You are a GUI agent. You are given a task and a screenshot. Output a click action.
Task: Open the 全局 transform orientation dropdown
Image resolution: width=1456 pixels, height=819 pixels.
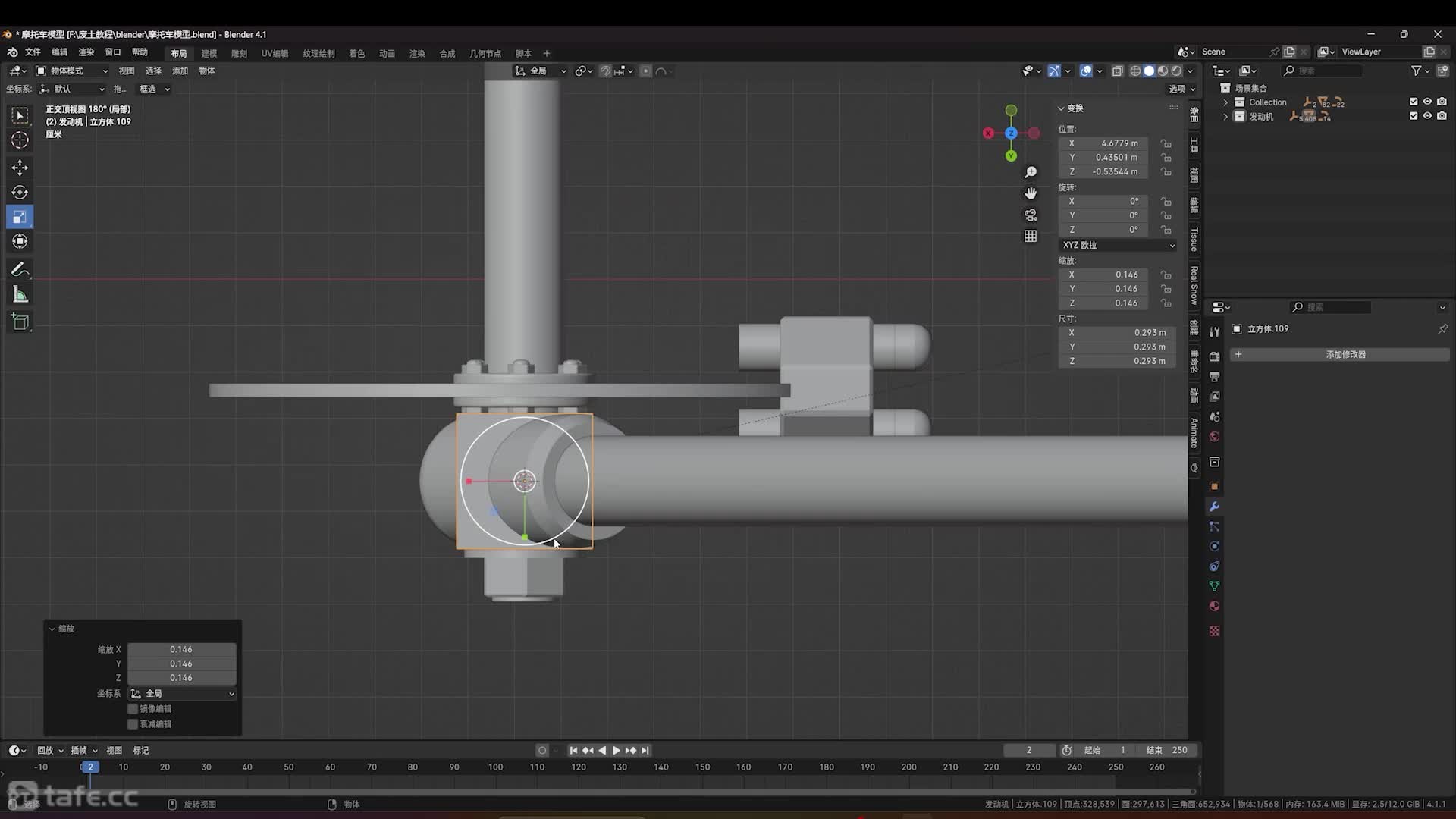point(540,71)
